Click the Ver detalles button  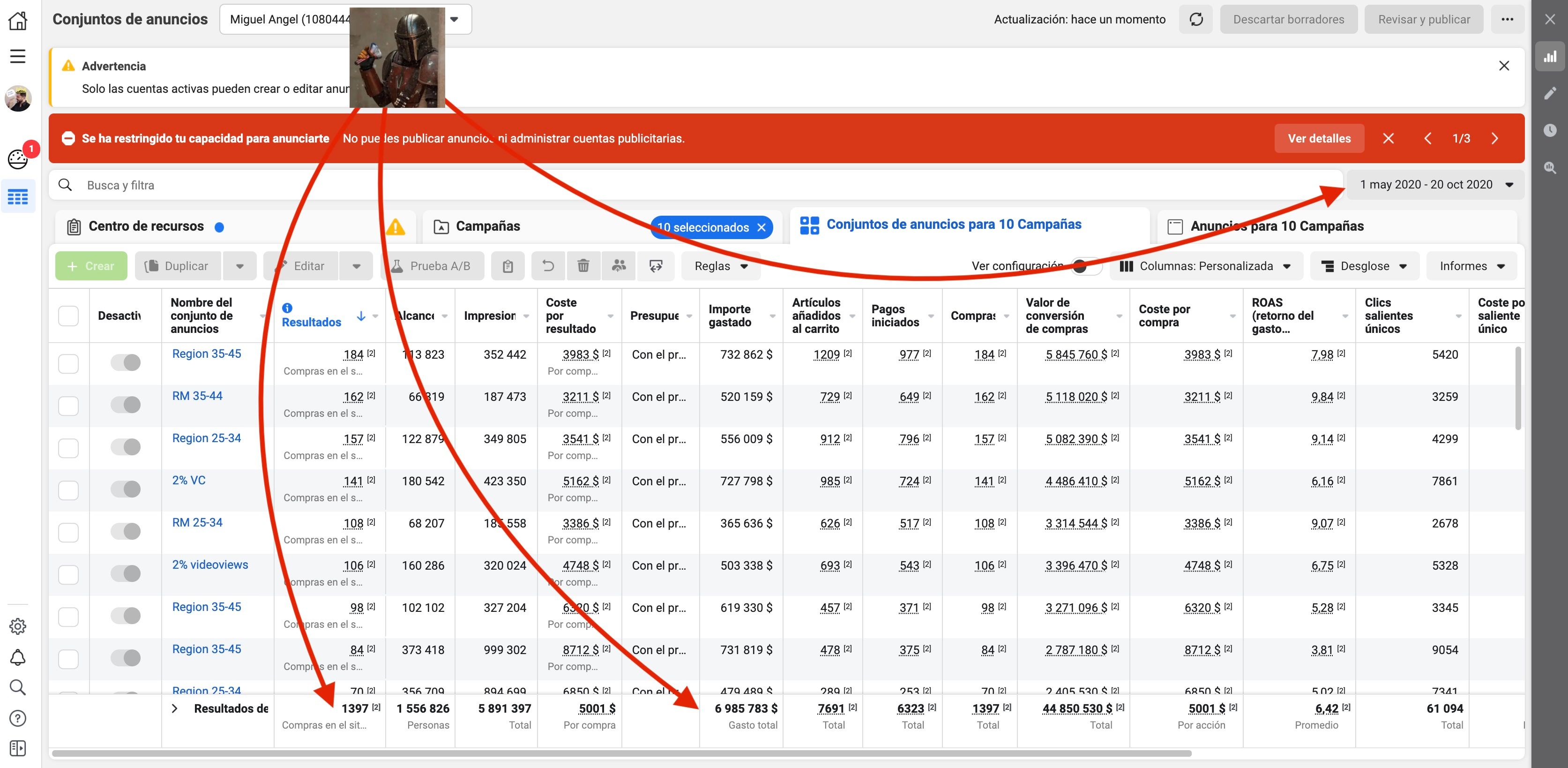click(x=1318, y=138)
